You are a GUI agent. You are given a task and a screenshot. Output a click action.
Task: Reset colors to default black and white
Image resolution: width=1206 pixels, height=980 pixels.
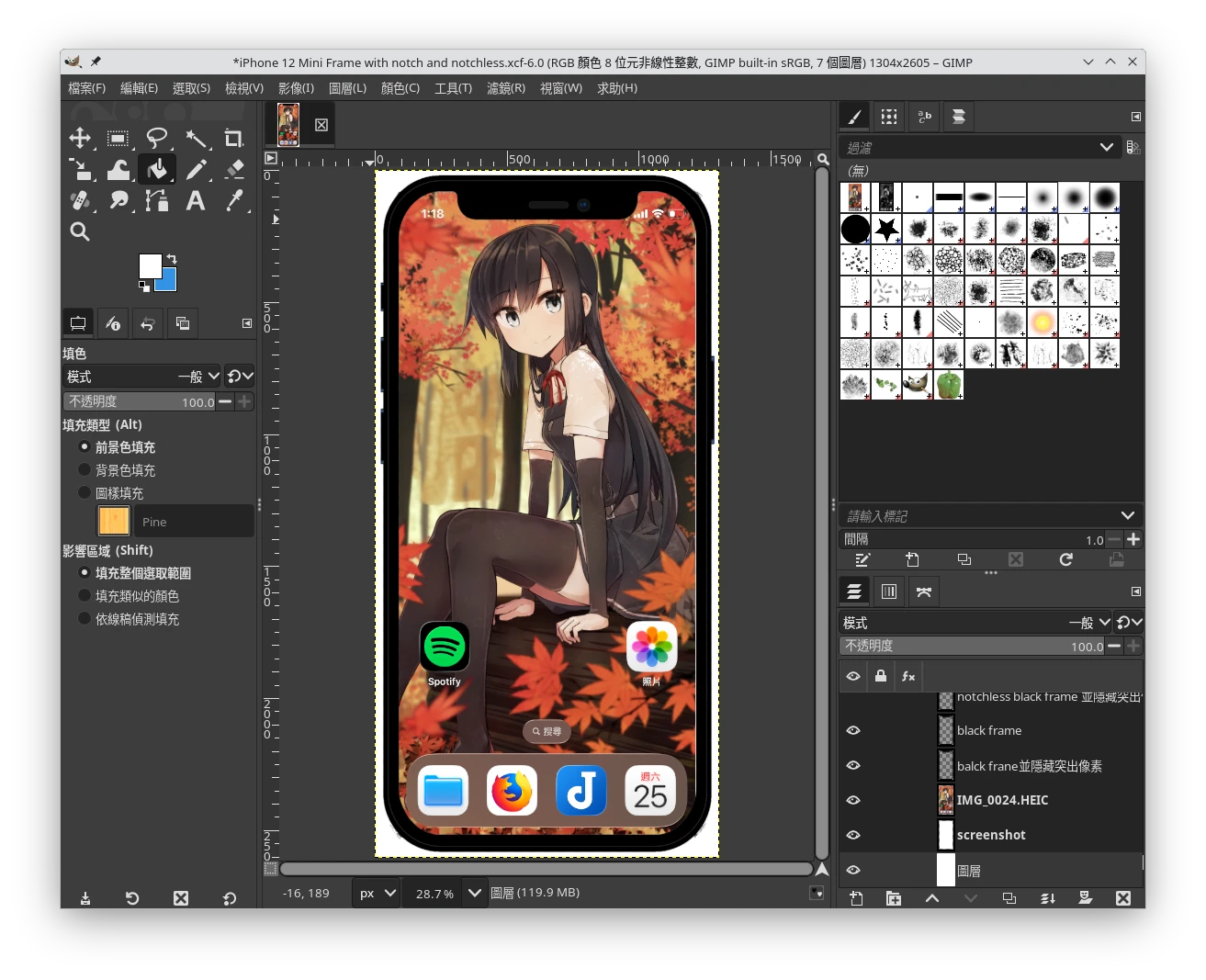click(x=143, y=287)
